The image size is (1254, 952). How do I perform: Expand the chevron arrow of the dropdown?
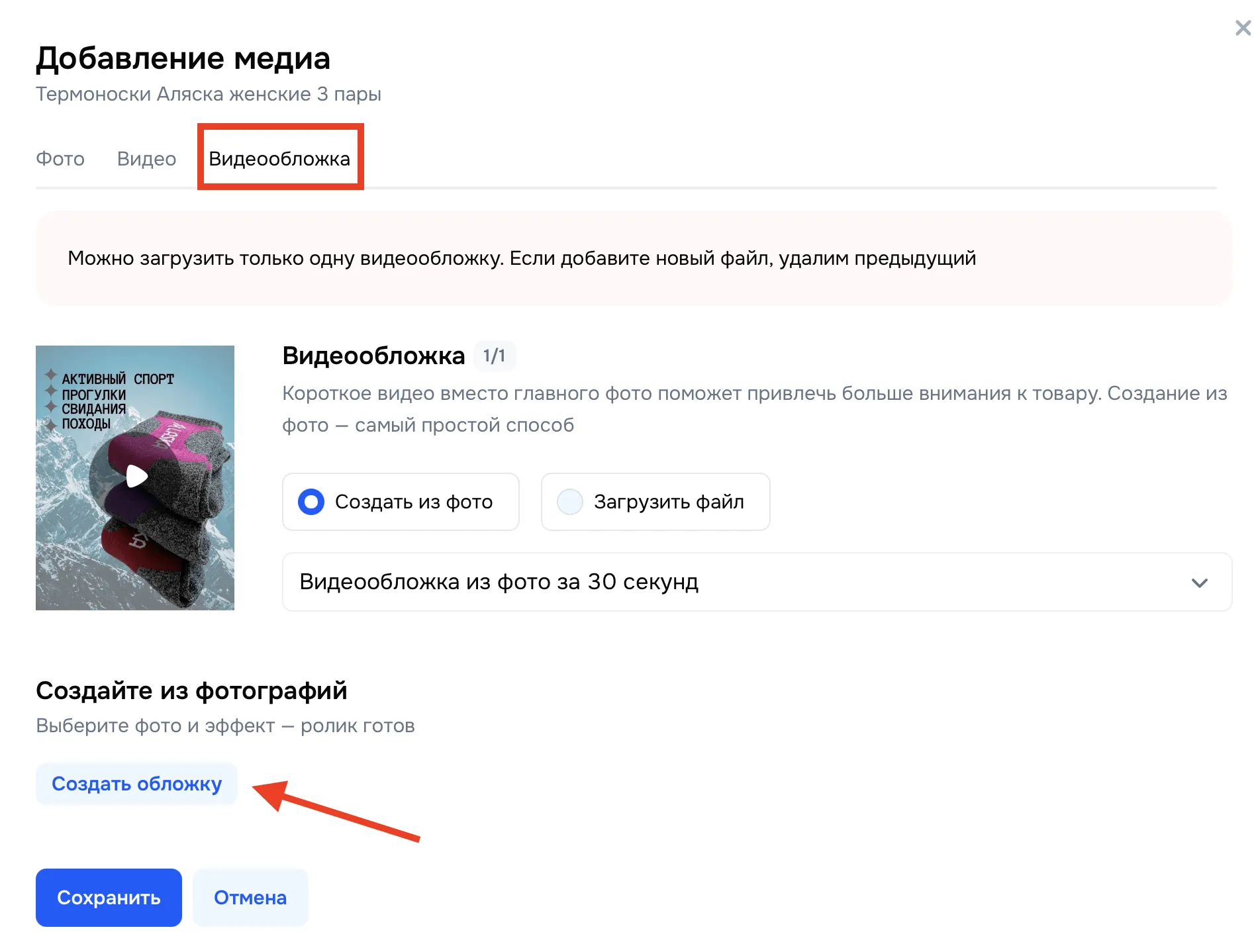1199,583
